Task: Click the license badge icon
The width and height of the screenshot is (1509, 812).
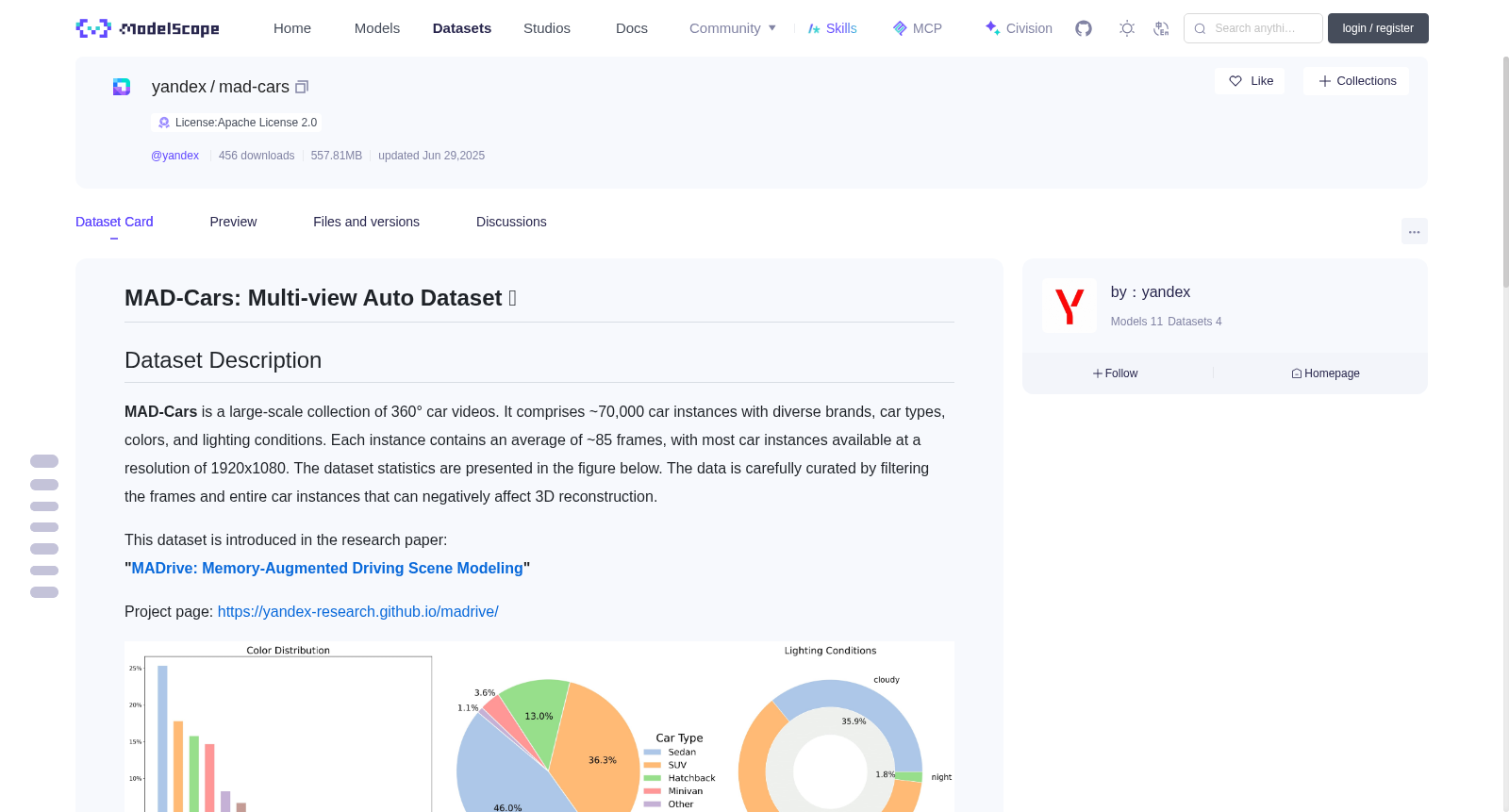Action: (x=164, y=123)
